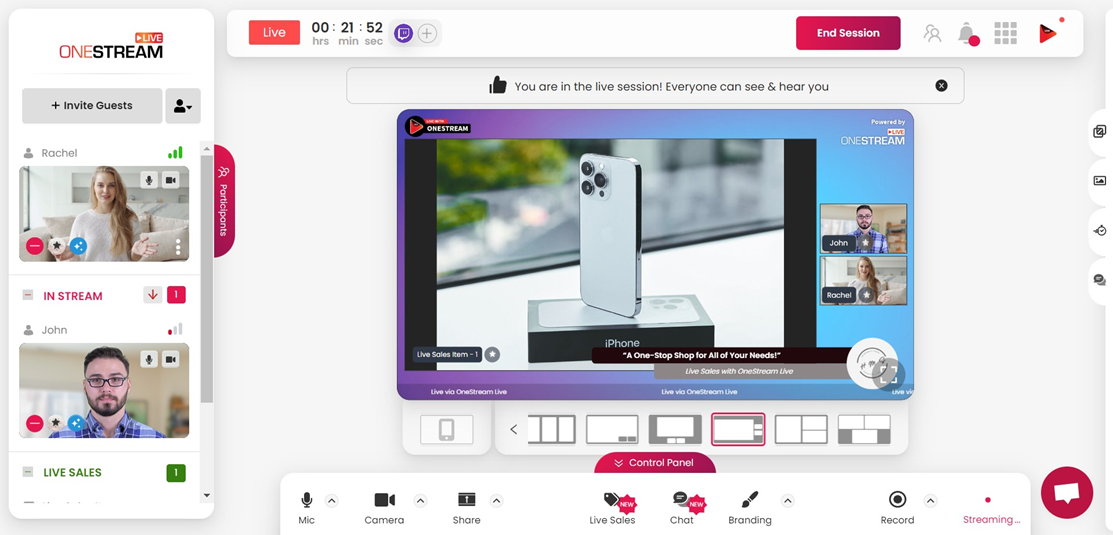The image size is (1113, 535).
Task: Turn off Rachel's camera
Action: 170,180
